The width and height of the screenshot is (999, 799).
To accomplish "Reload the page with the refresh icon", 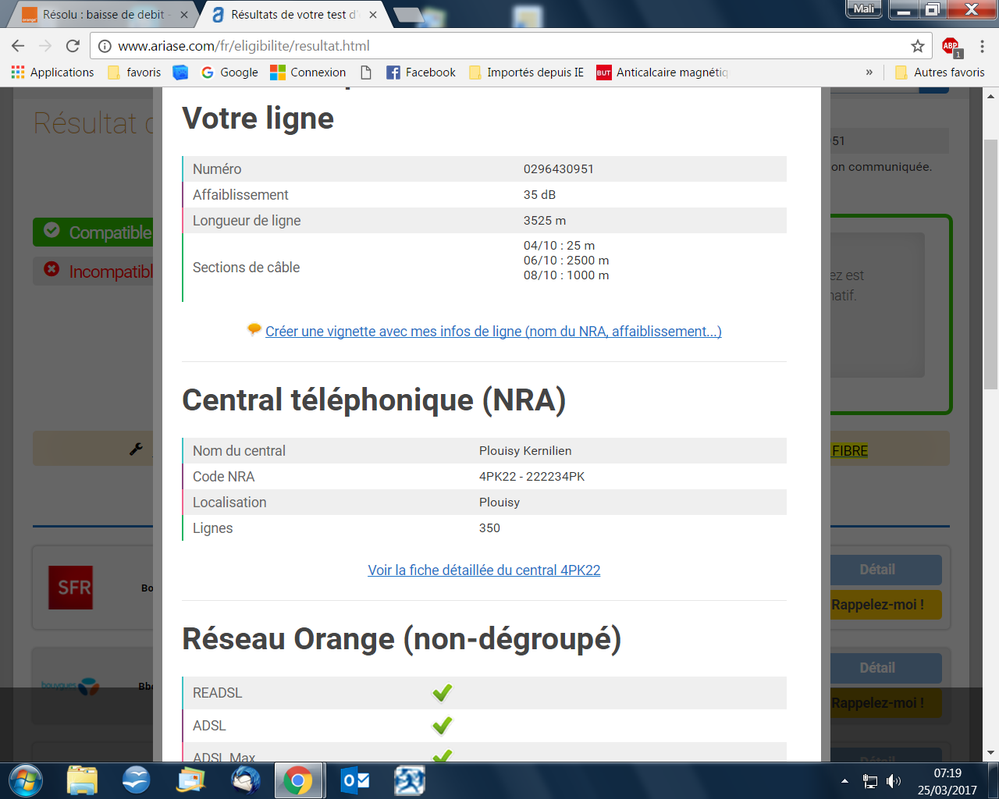I will point(72,46).
